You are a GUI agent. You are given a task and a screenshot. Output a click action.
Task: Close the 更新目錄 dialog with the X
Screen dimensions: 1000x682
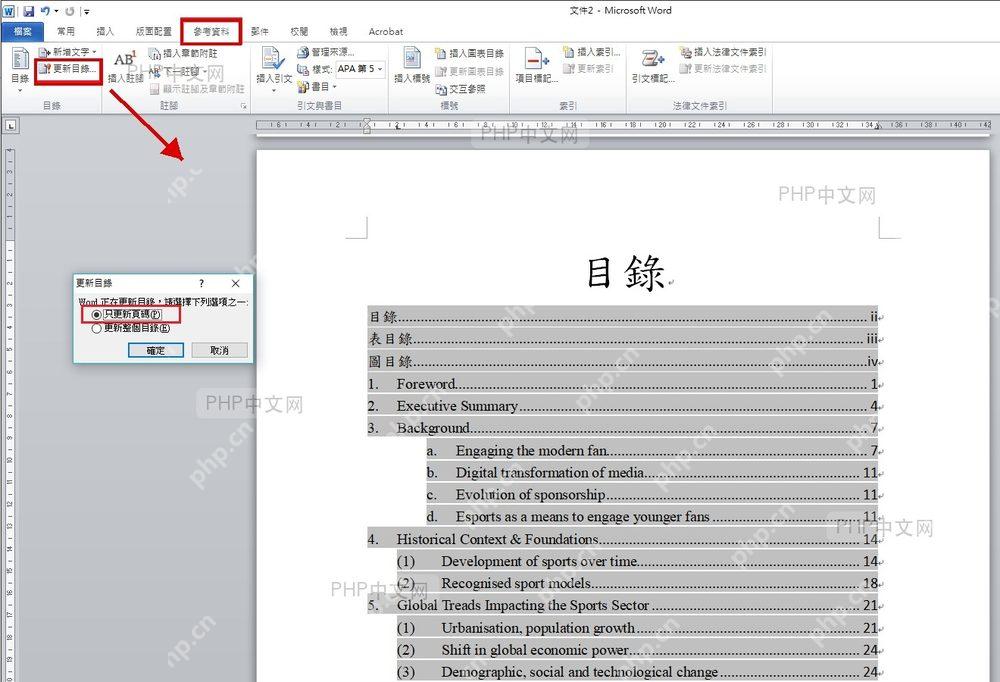tap(235, 283)
